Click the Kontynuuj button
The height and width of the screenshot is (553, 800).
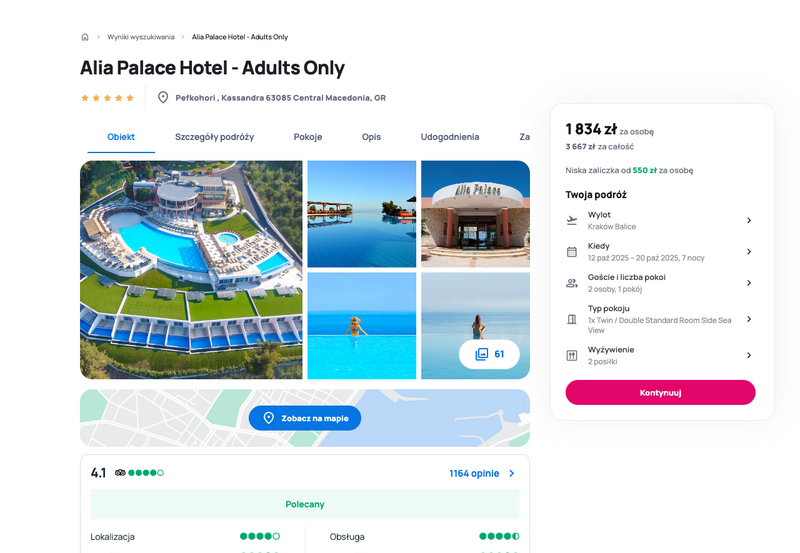tap(660, 392)
